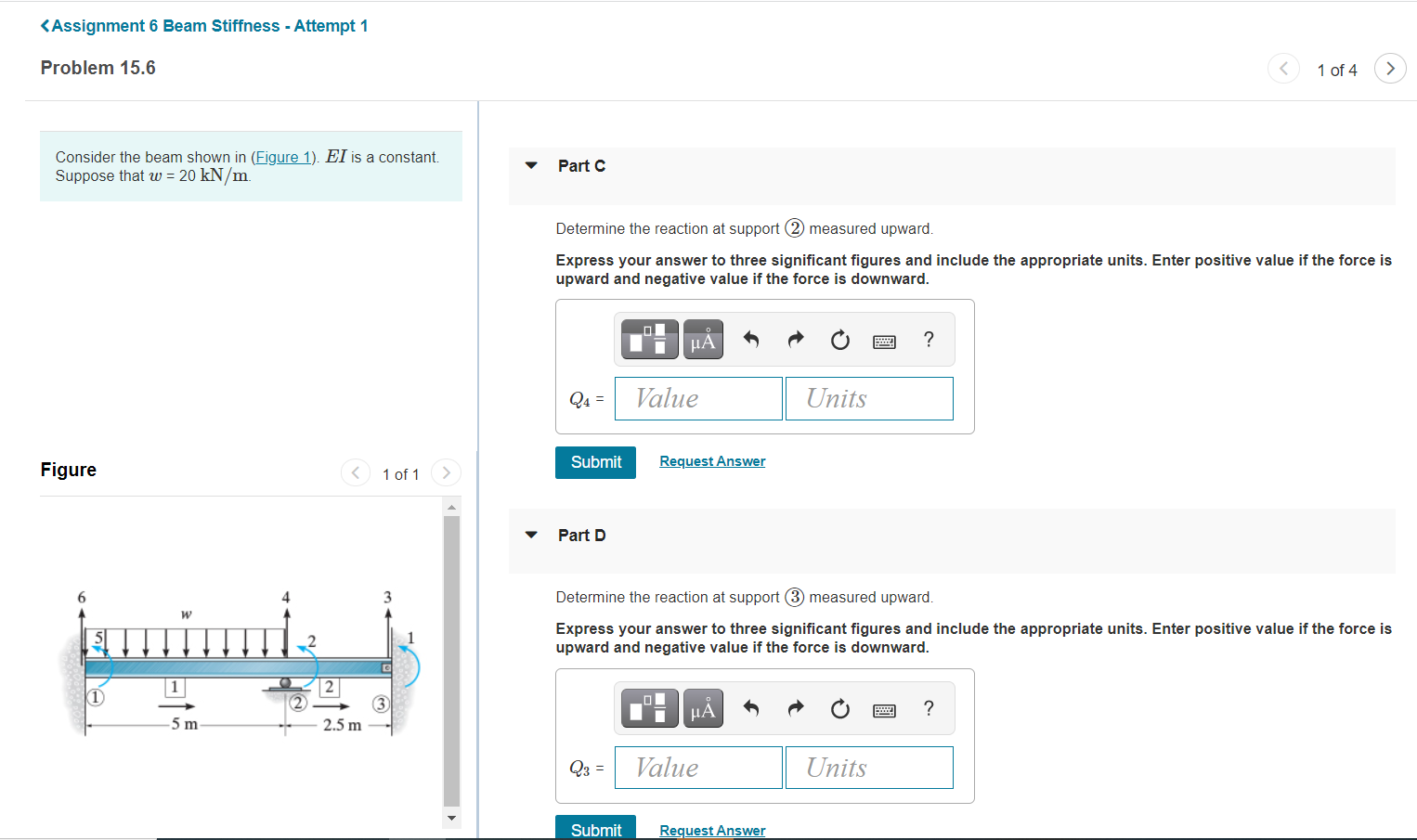This screenshot has height=840, width=1417.
Task: Advance to the next problem page
Action: tap(1389, 68)
